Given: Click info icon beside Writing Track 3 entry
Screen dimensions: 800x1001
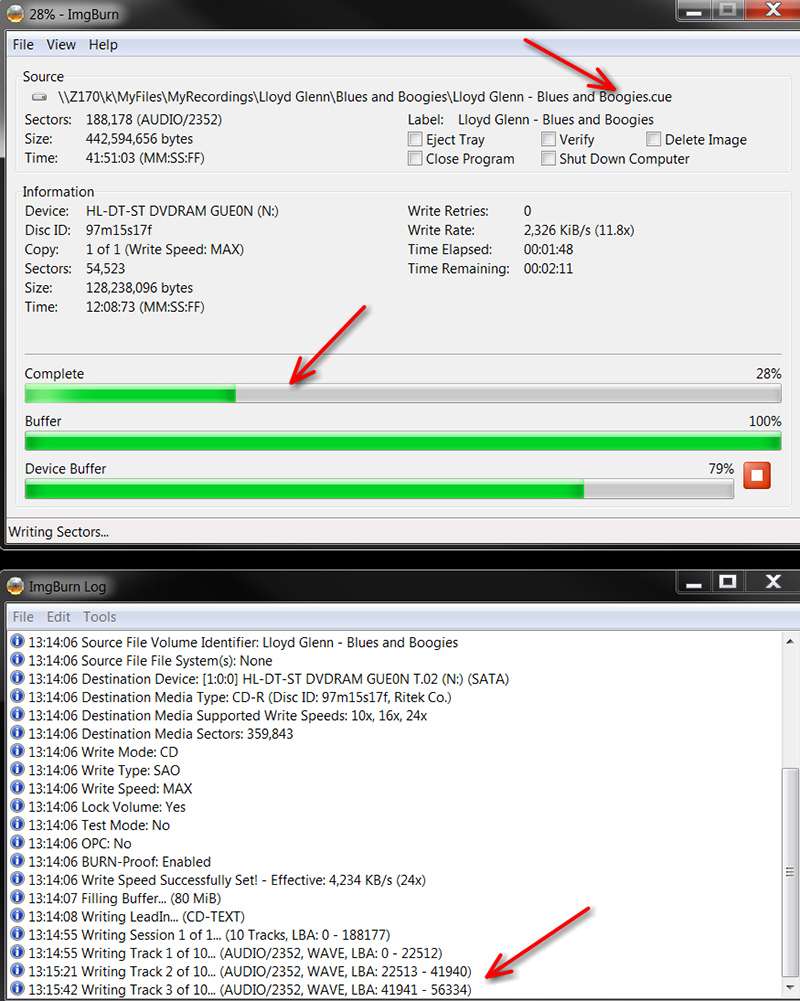Looking at the screenshot, I should (17, 989).
